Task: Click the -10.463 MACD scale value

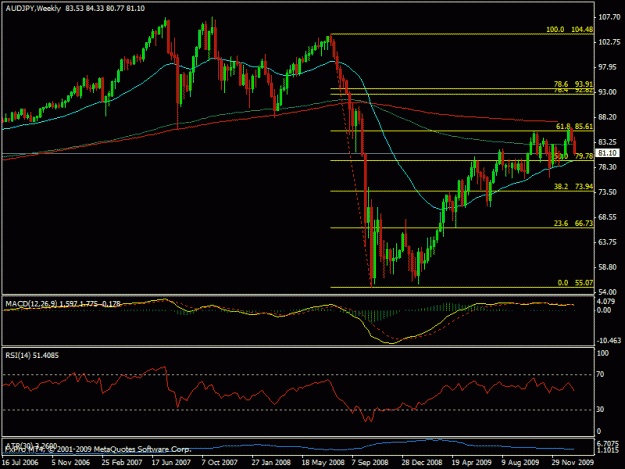Action: pyautogui.click(x=609, y=340)
